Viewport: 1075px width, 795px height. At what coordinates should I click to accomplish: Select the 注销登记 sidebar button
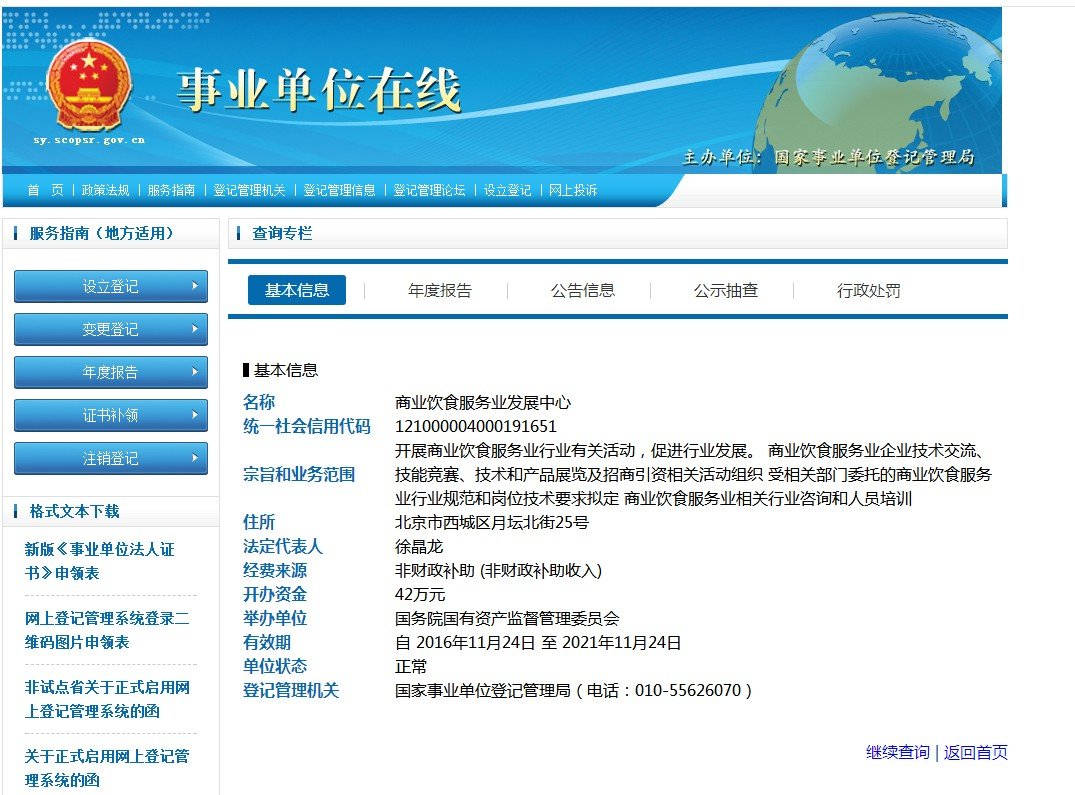[x=110, y=458]
